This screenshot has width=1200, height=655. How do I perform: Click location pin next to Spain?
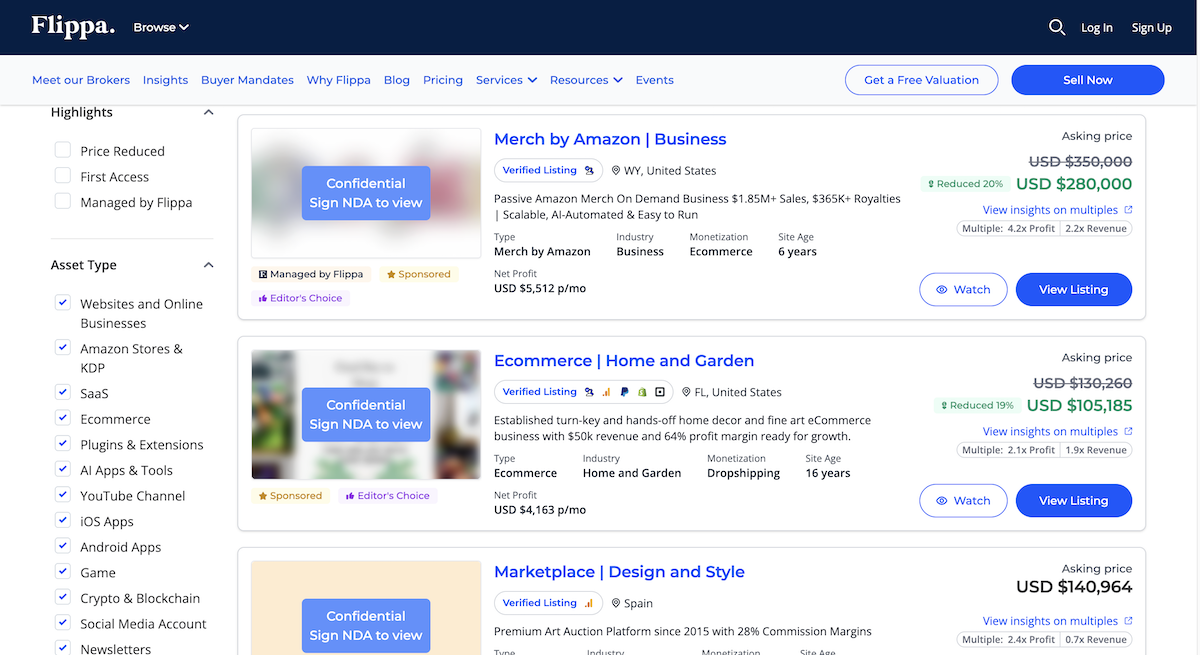[616, 604]
